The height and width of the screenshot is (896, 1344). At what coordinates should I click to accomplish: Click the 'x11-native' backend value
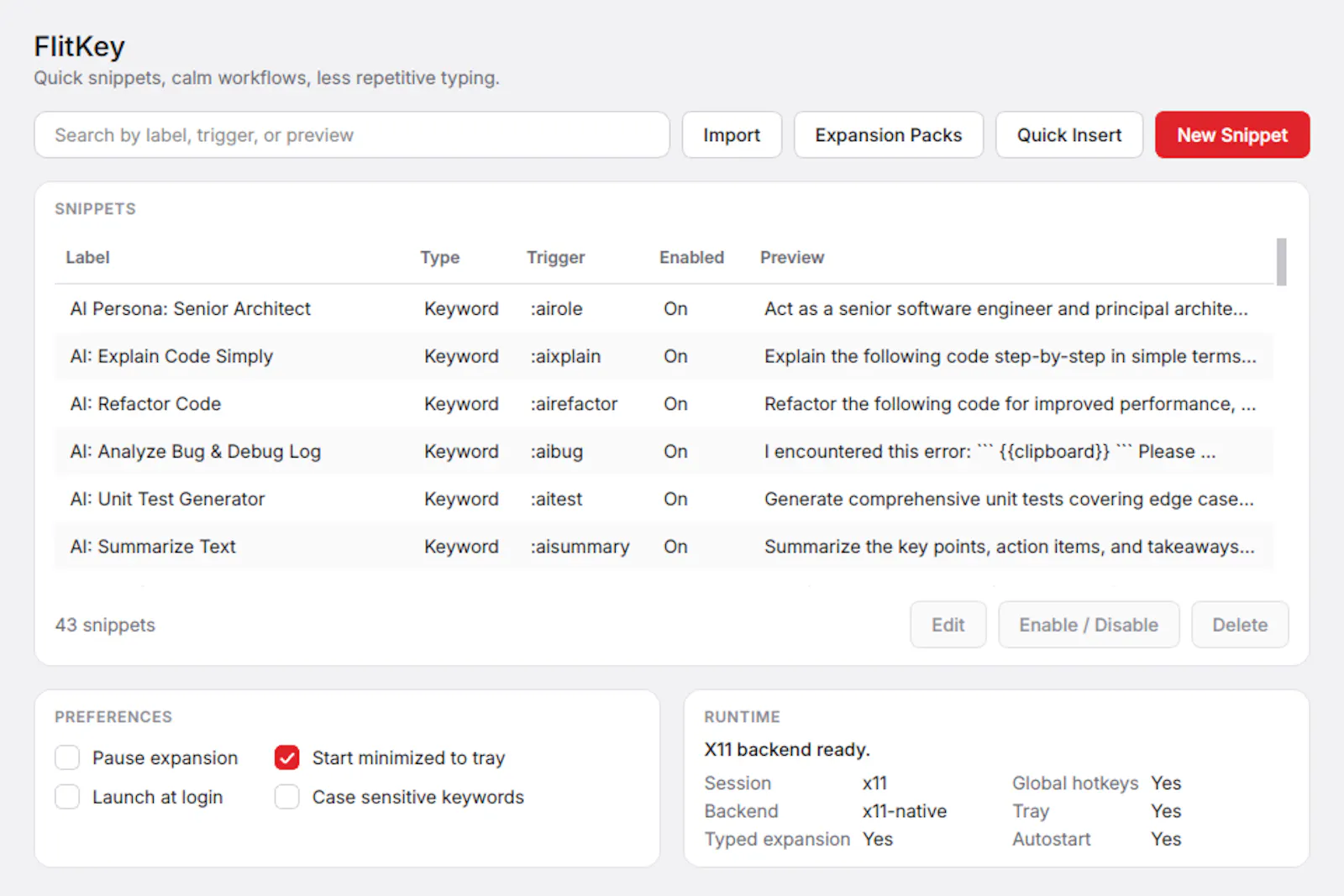click(905, 811)
